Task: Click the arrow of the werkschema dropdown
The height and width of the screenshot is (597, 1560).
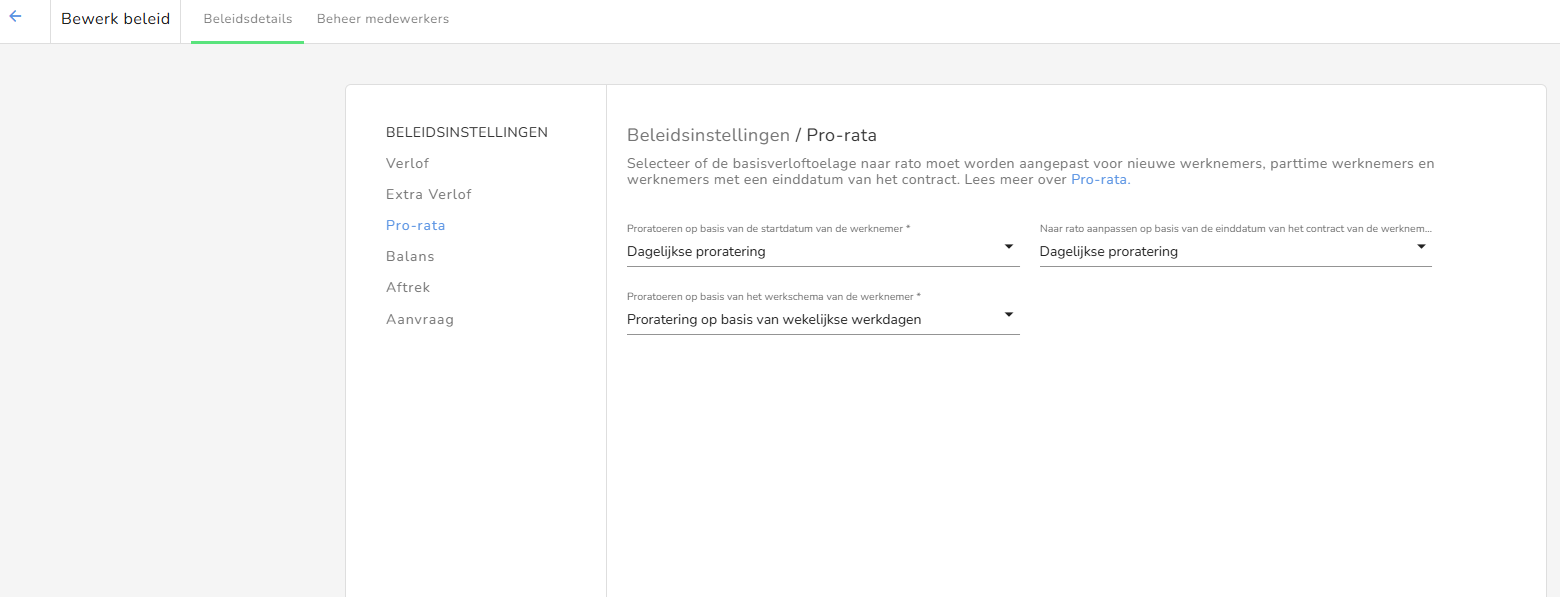Action: click(1009, 314)
